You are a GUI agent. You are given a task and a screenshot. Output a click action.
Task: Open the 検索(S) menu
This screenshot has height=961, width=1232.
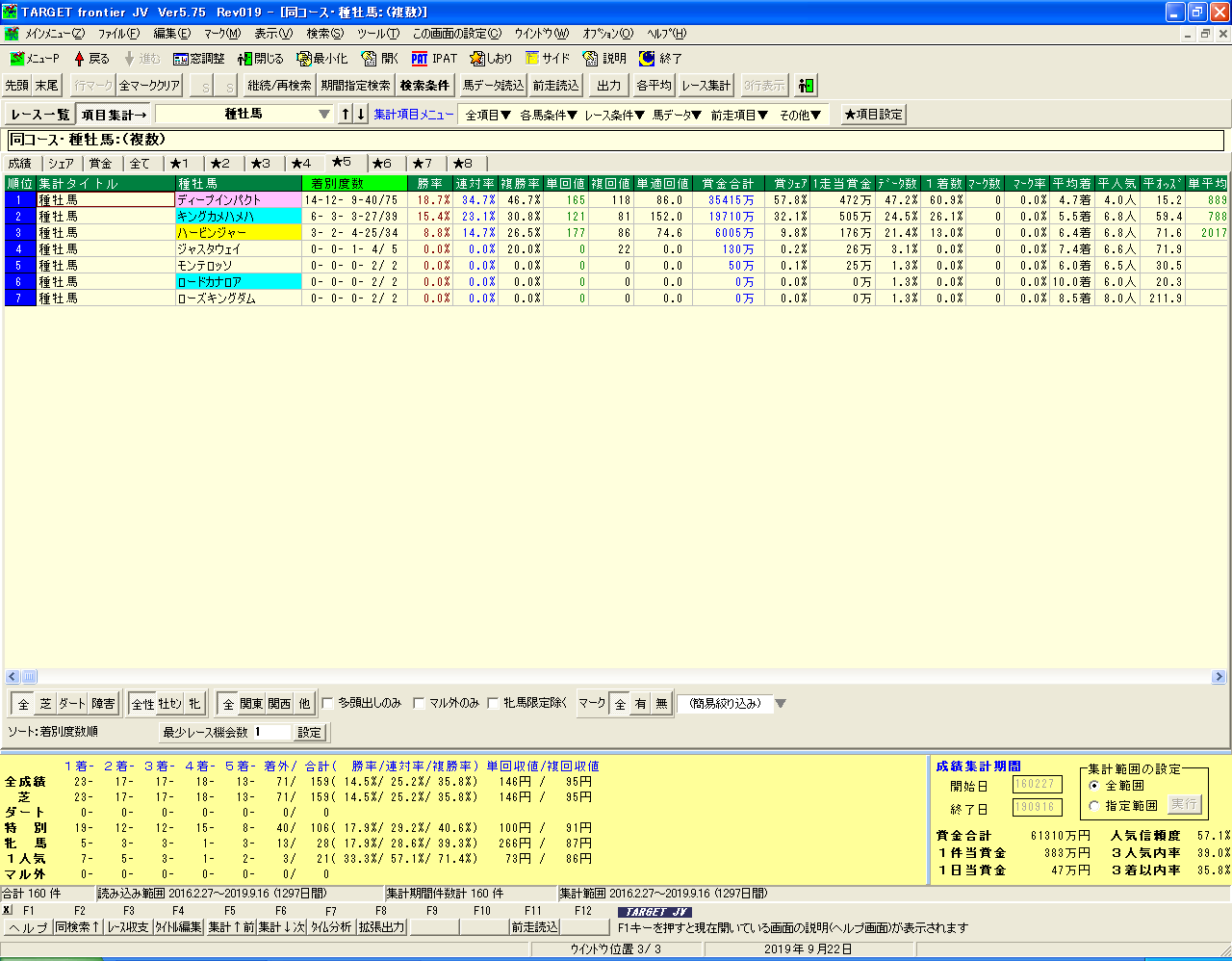pos(324,34)
